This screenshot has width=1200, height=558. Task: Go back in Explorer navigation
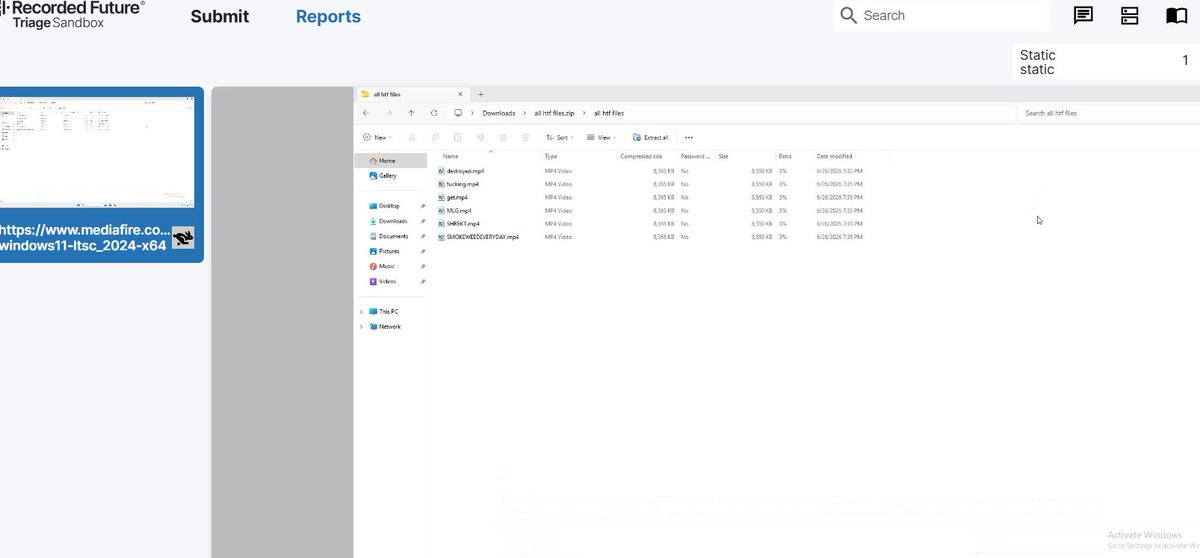pos(366,113)
